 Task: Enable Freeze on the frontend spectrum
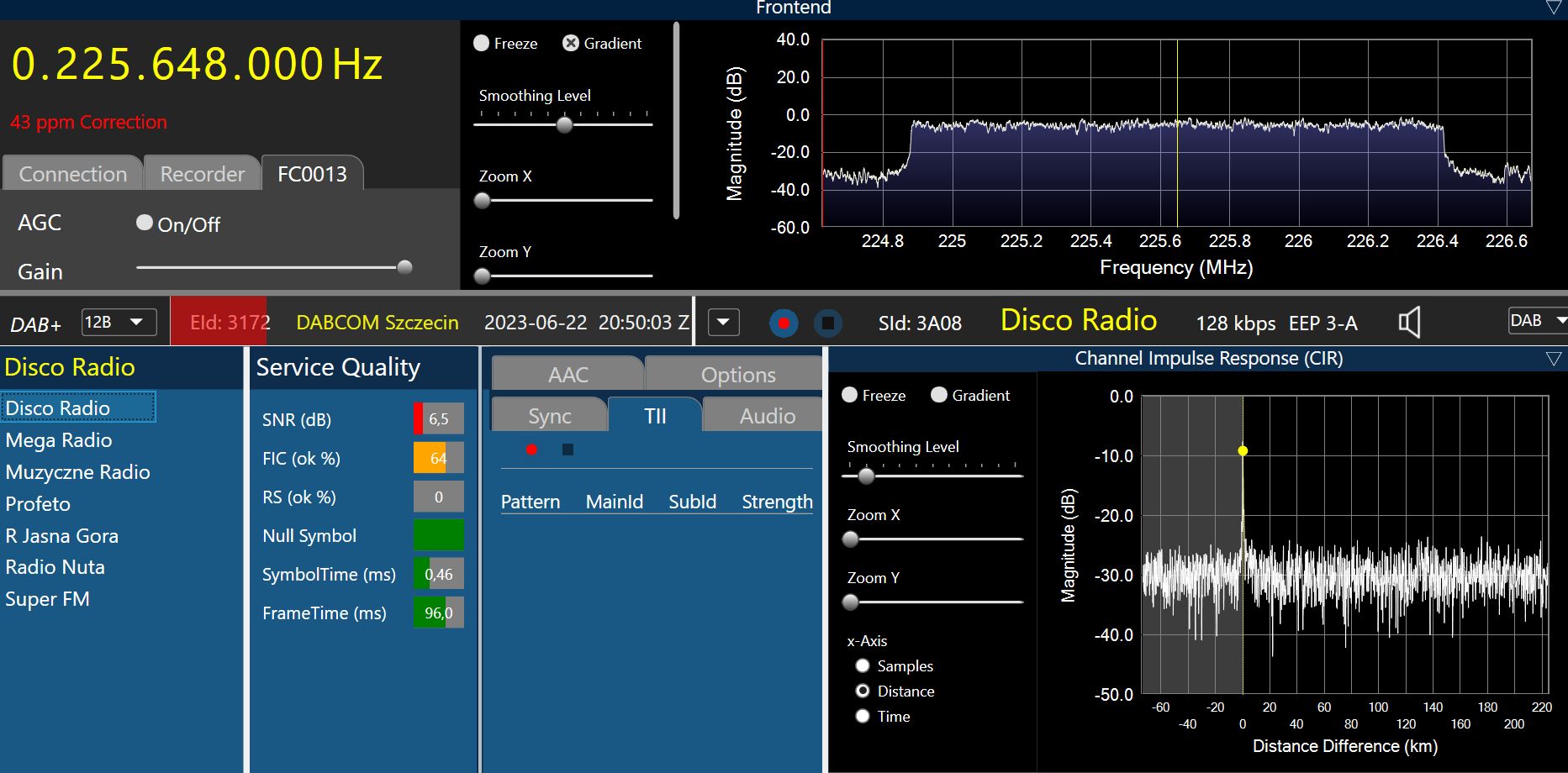click(482, 44)
